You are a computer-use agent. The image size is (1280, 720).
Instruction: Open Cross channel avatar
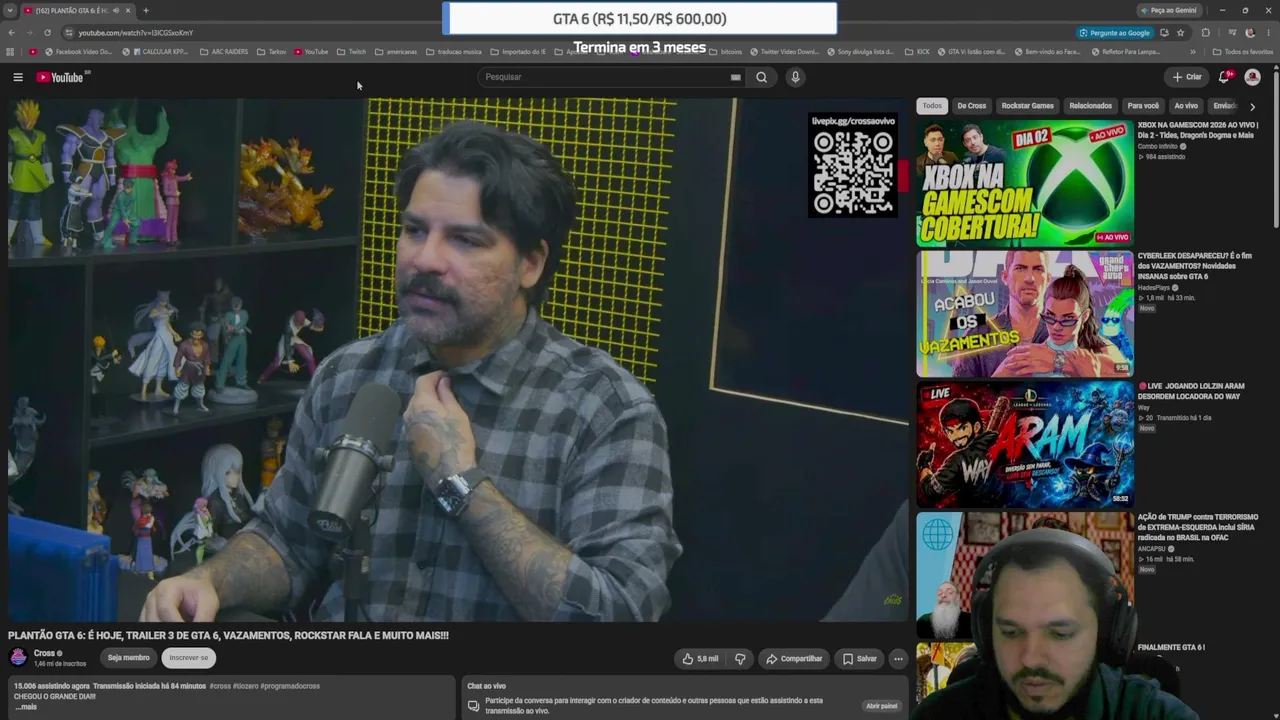click(18, 657)
